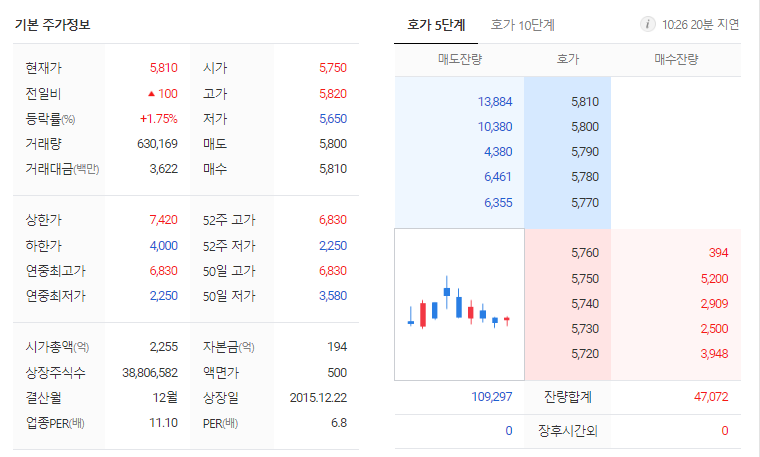Click the 52주 고가 value 6,830
The image size is (760, 457).
pos(333,220)
